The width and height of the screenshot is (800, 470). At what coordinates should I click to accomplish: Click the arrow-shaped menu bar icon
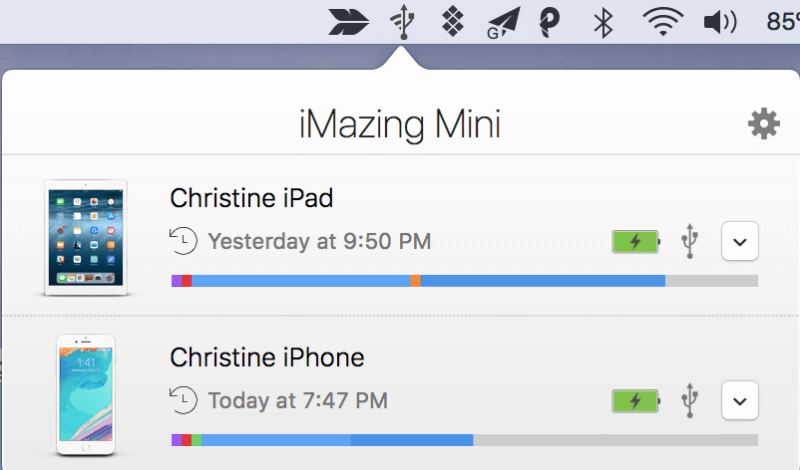pyautogui.click(x=348, y=22)
